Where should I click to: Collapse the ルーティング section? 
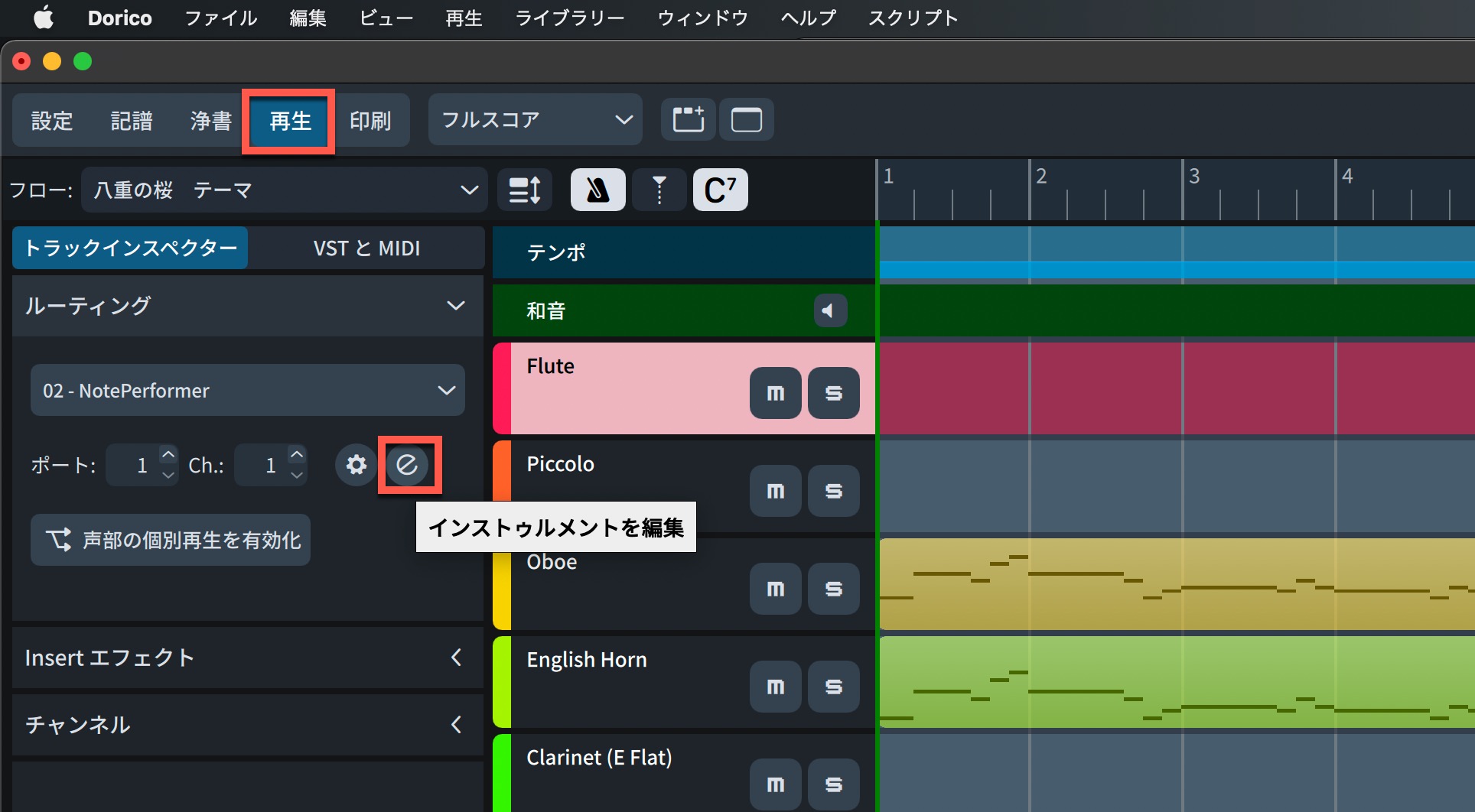(456, 306)
